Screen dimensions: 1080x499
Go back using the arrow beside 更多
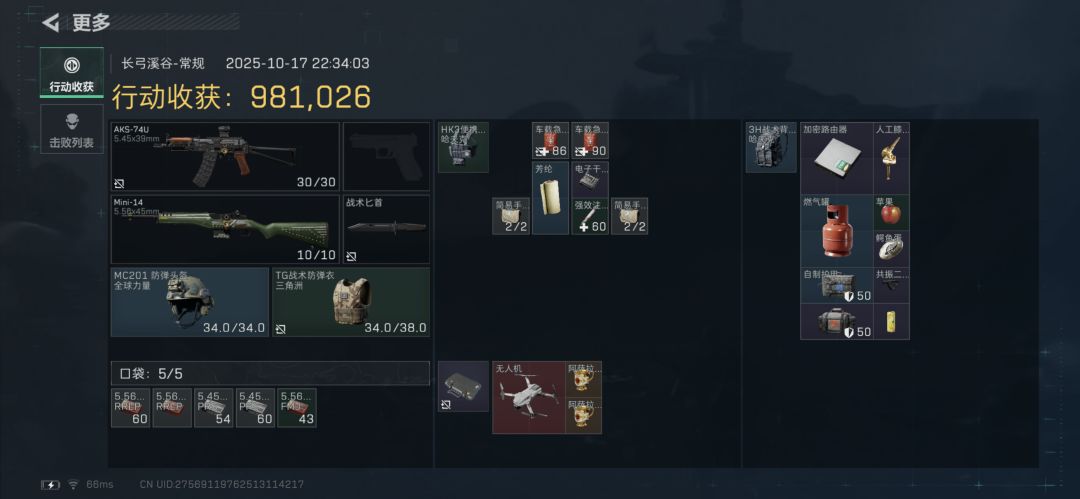50,23
